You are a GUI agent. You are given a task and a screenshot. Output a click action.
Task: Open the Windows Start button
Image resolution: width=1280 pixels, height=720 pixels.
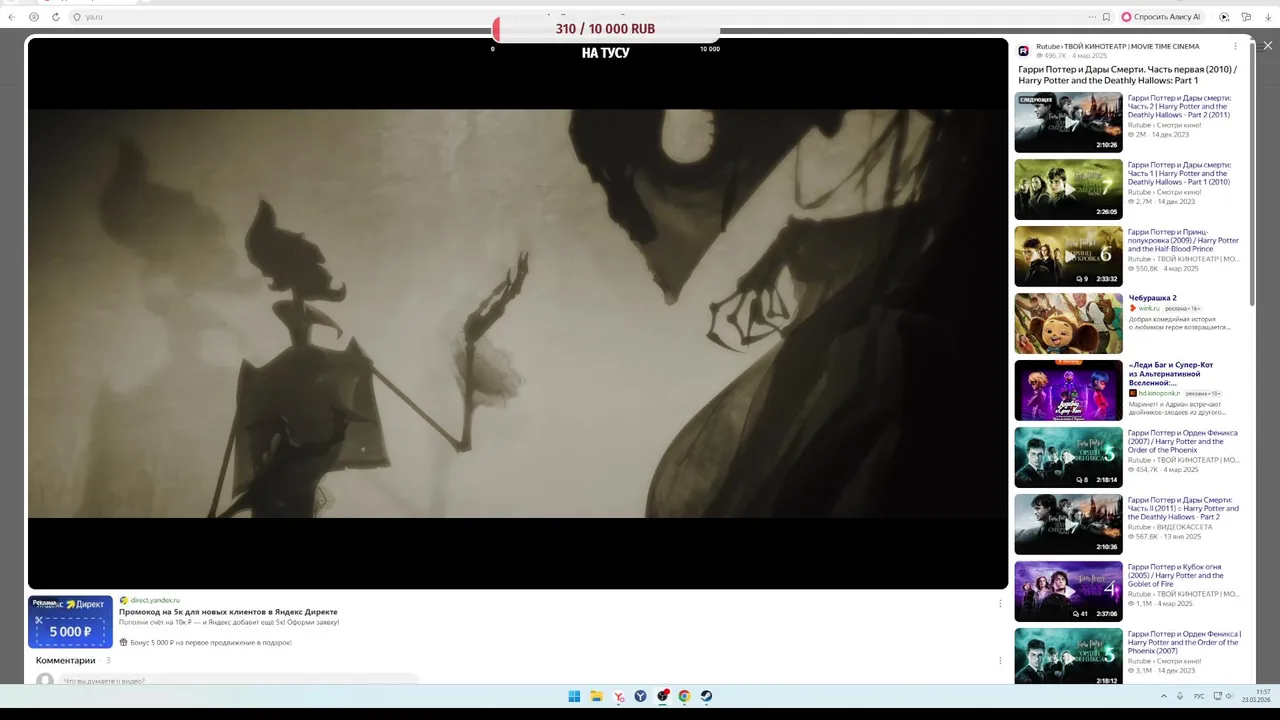pos(574,696)
